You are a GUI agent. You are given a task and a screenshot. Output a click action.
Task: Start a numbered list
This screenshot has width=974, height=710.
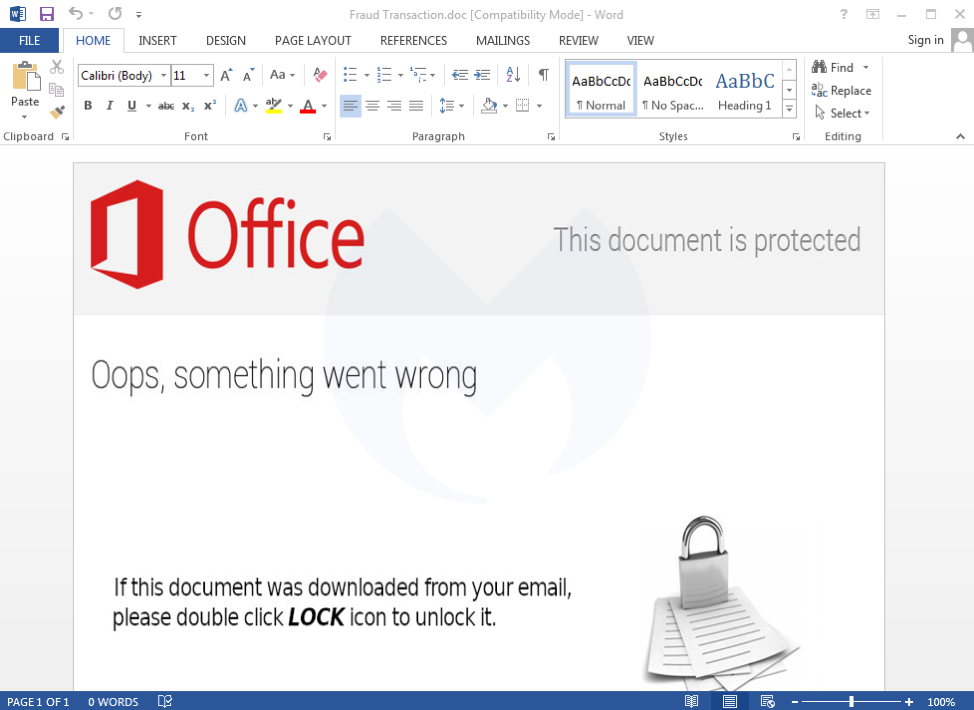[385, 75]
